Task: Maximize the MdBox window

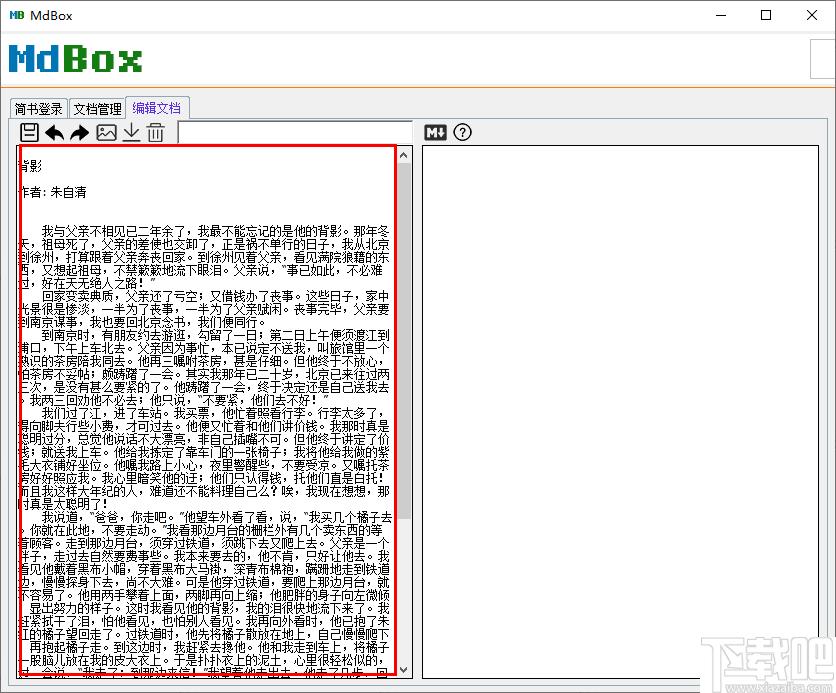Action: pos(766,15)
